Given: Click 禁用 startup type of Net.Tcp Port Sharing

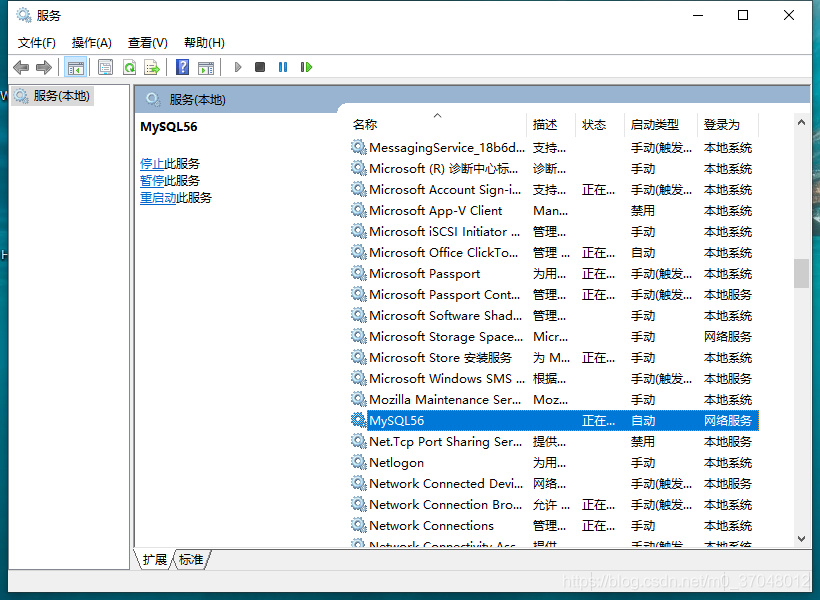Looking at the screenshot, I should (x=643, y=441).
